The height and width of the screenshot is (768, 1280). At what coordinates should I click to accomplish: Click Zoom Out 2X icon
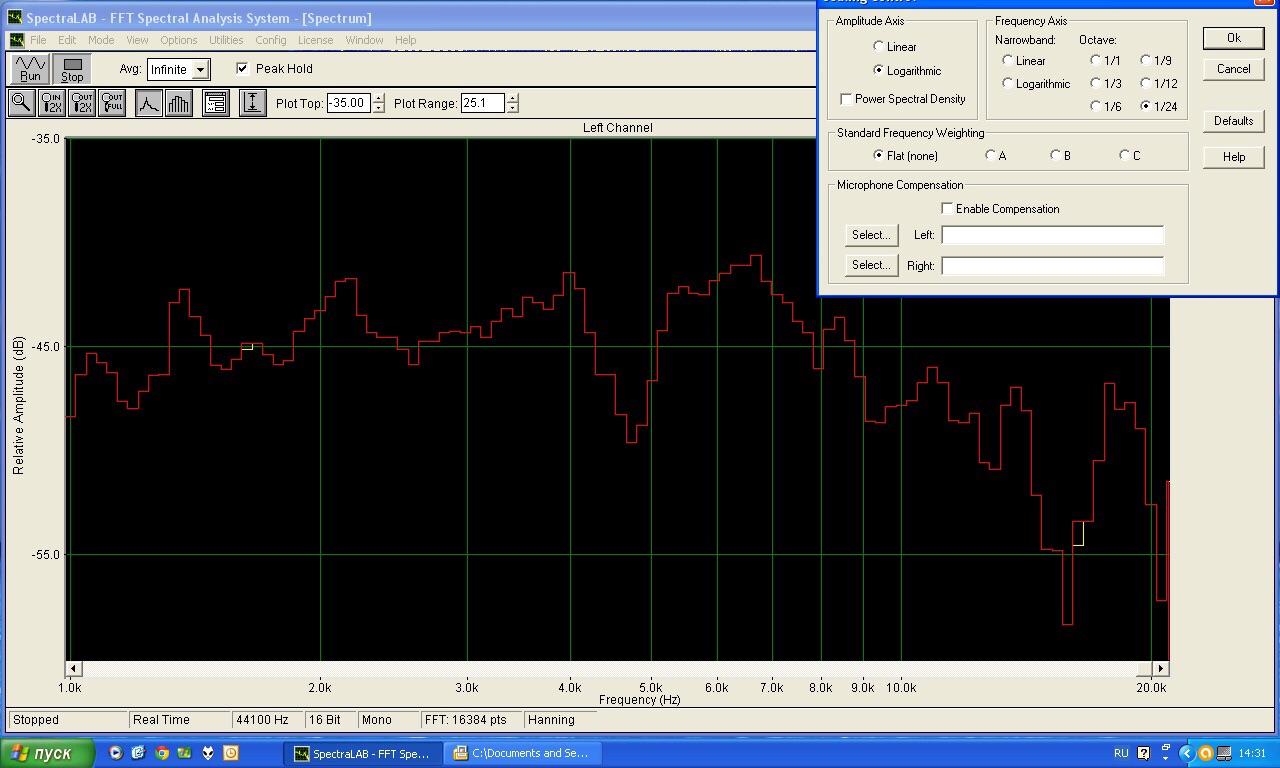pyautogui.click(x=82, y=103)
